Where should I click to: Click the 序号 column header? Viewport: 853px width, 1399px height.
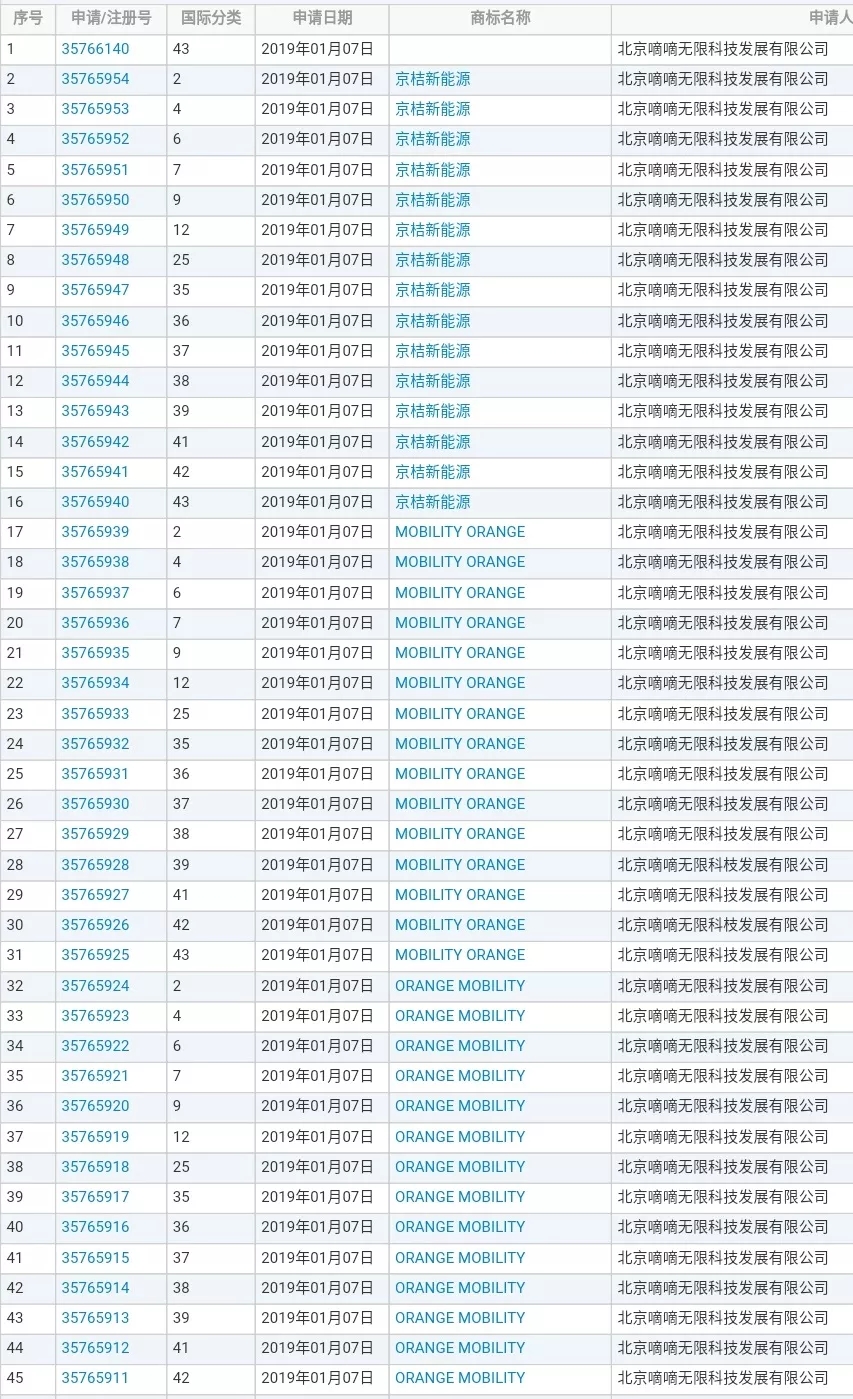[x=27, y=18]
